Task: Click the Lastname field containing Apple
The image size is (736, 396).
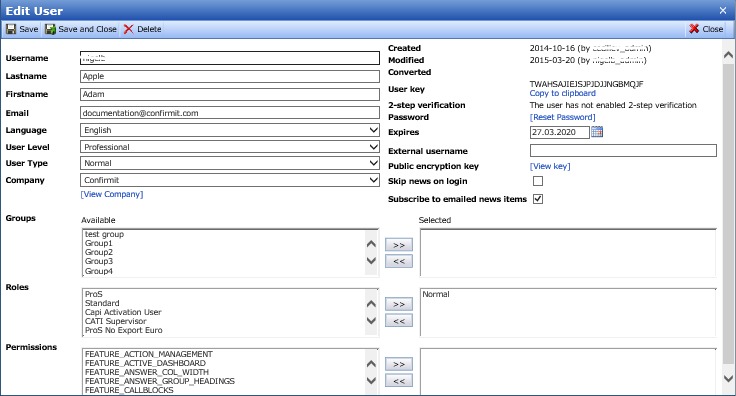Action: coord(230,76)
